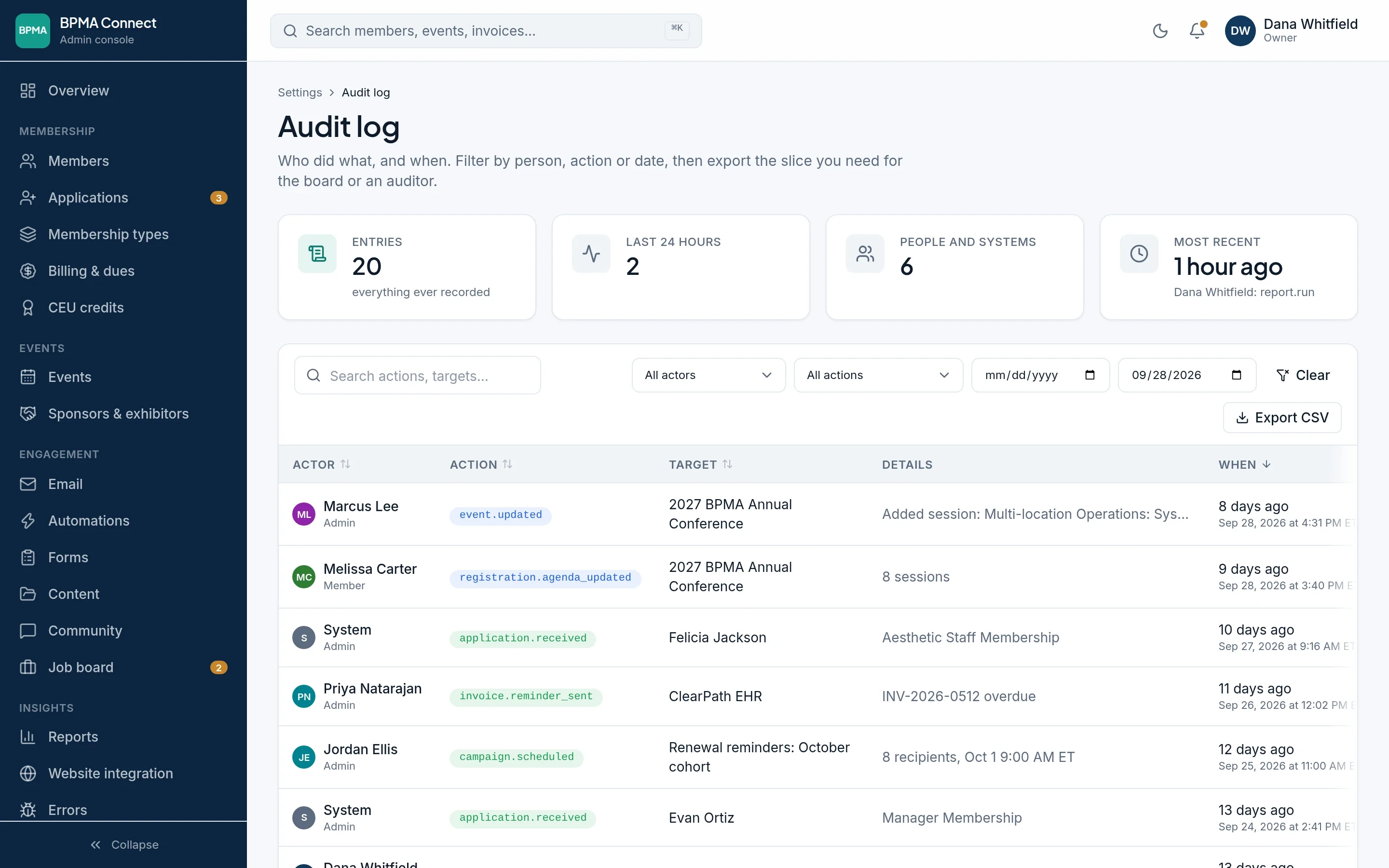
Task: Click the magnifier icon in global search
Action: [x=290, y=31]
